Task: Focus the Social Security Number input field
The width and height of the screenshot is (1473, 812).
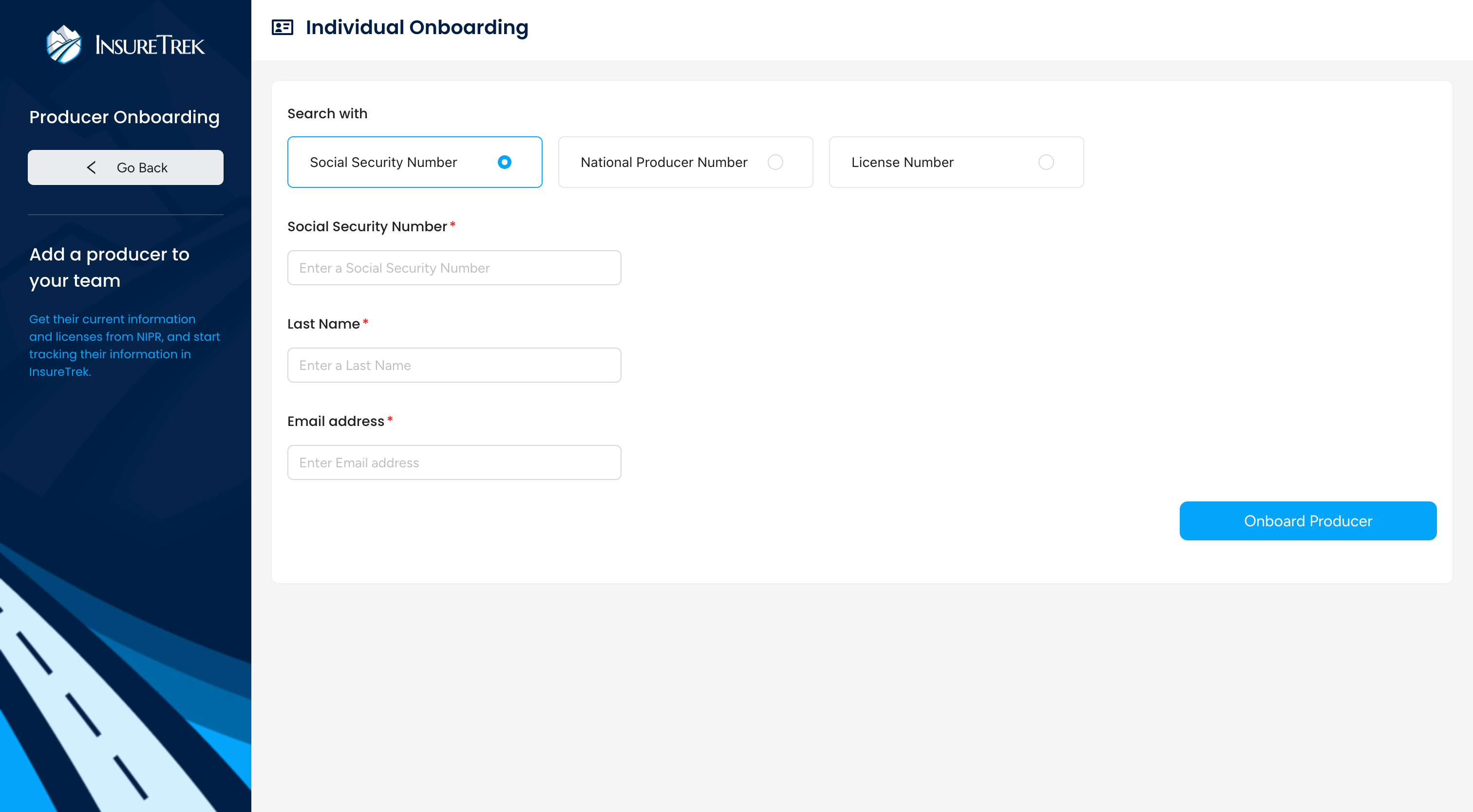Action: [x=454, y=268]
